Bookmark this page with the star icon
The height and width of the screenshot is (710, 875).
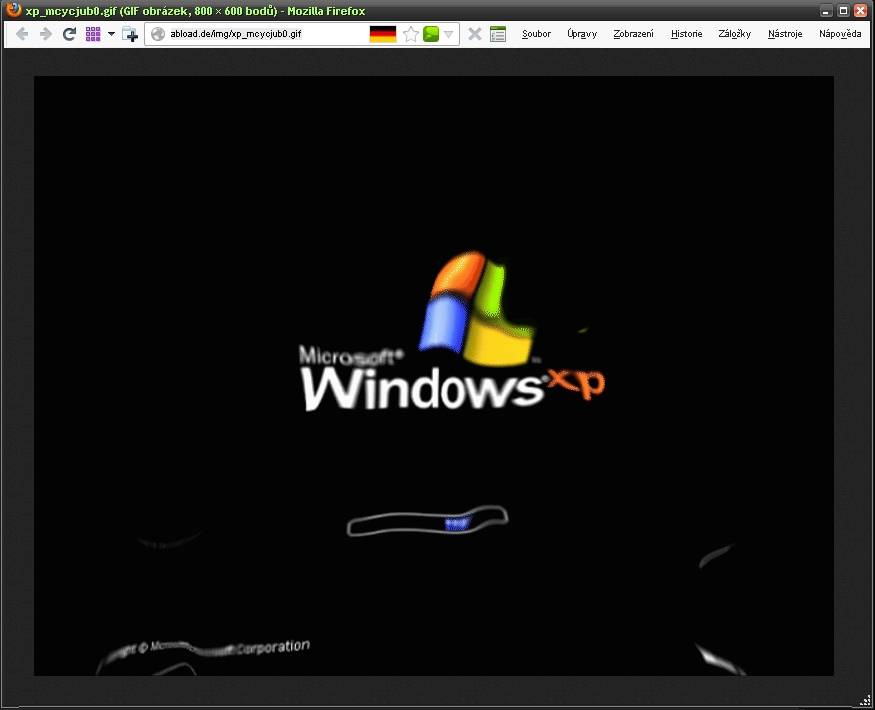tap(411, 34)
